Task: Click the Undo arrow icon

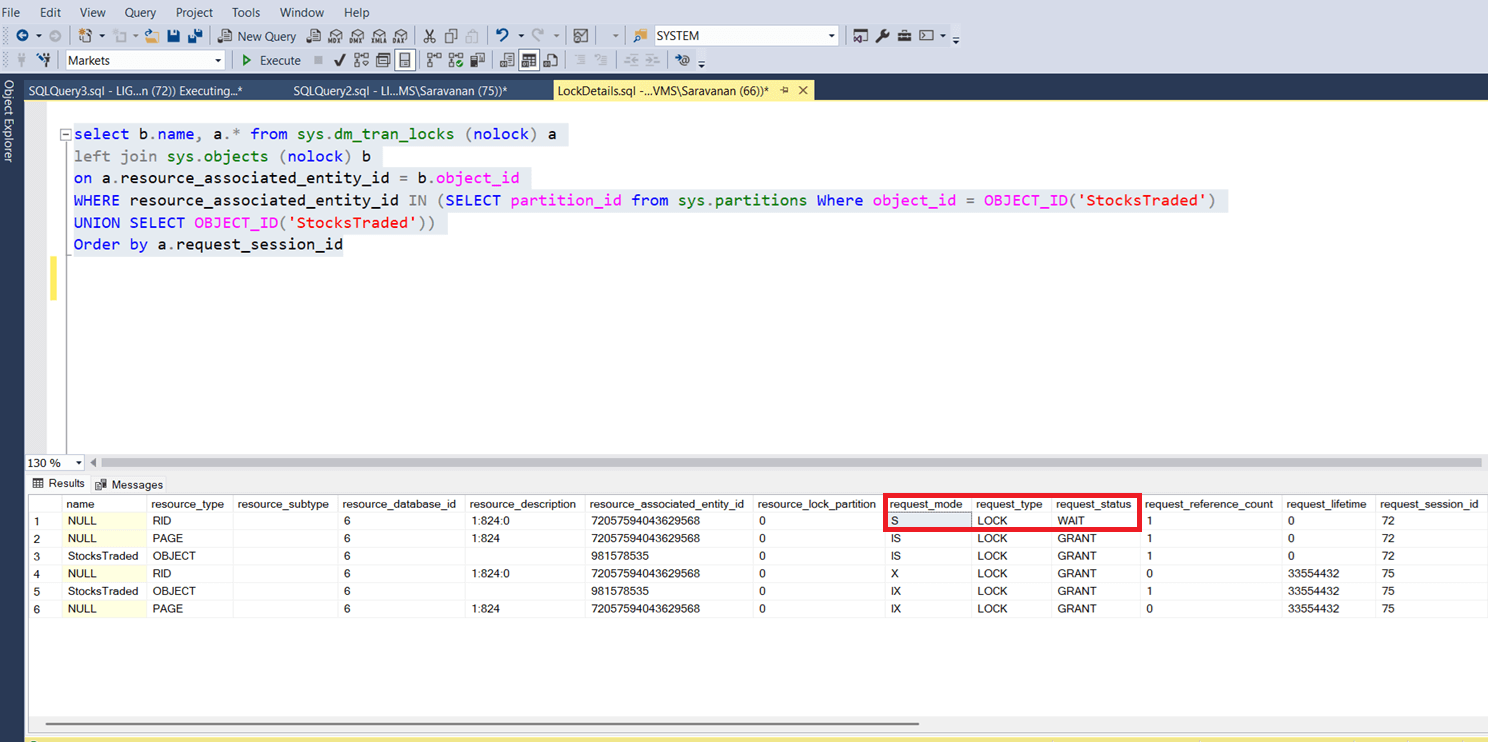Action: click(502, 36)
